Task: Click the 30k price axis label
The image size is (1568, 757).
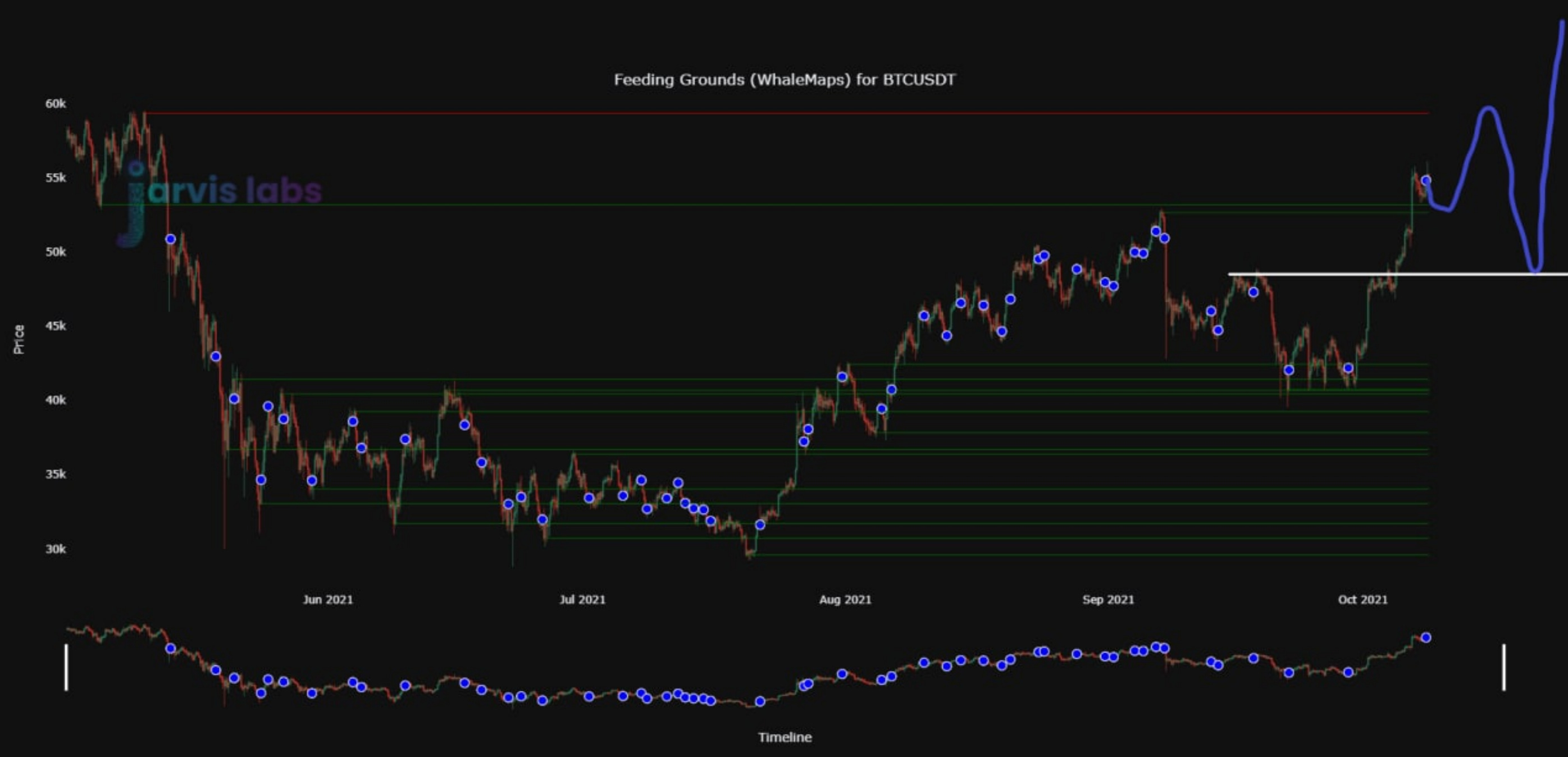Action: pyautogui.click(x=56, y=548)
